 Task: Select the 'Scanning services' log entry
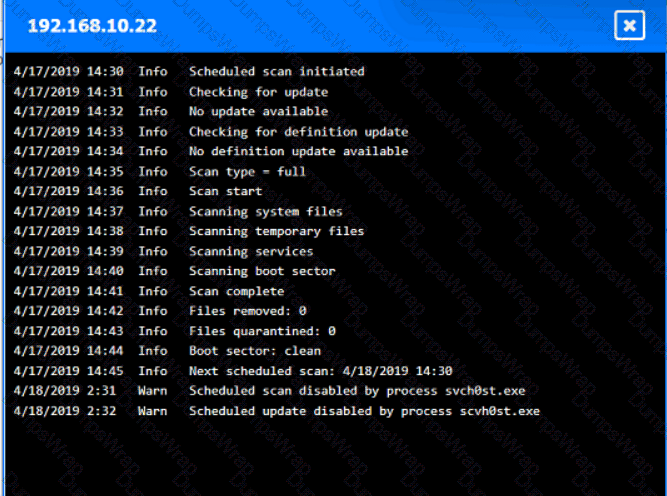pyautogui.click(x=250, y=251)
